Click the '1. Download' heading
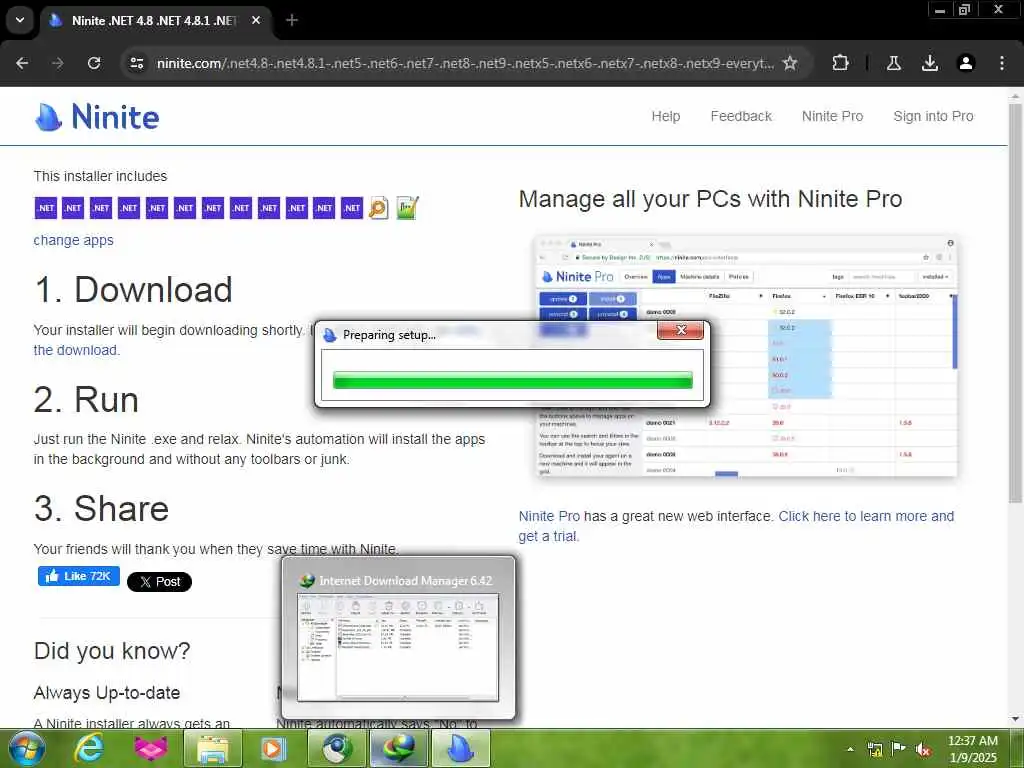The width and height of the screenshot is (1024, 768). 133,289
